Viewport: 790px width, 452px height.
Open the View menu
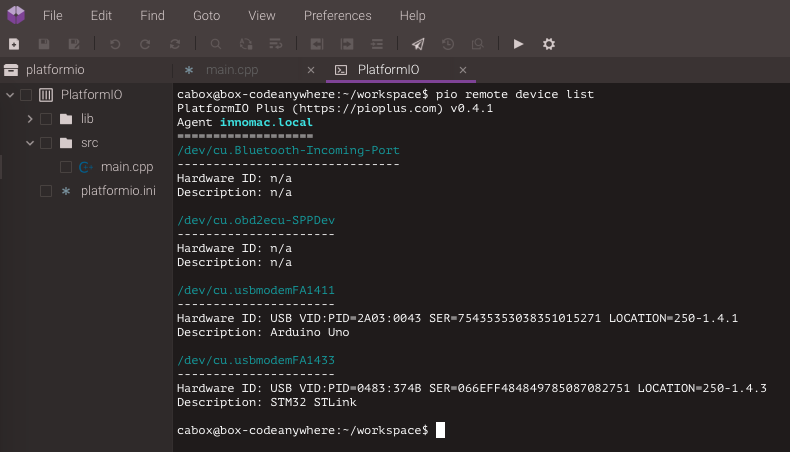[261, 16]
